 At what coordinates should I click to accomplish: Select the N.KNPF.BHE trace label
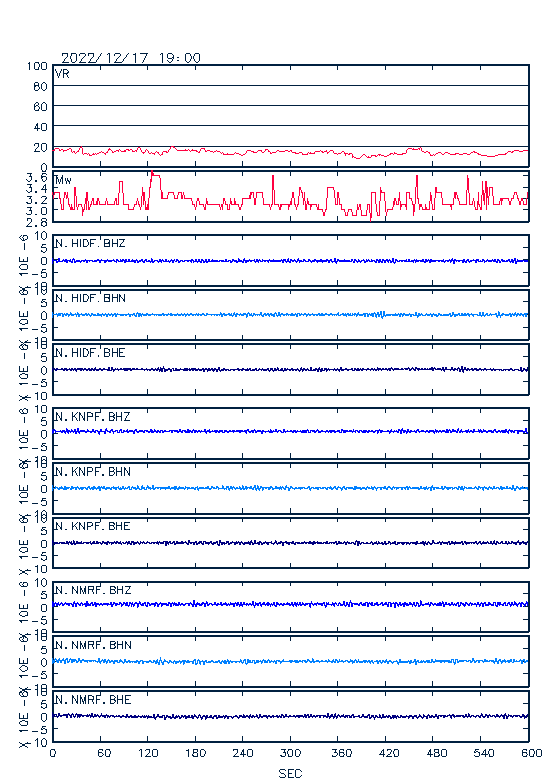point(93,526)
